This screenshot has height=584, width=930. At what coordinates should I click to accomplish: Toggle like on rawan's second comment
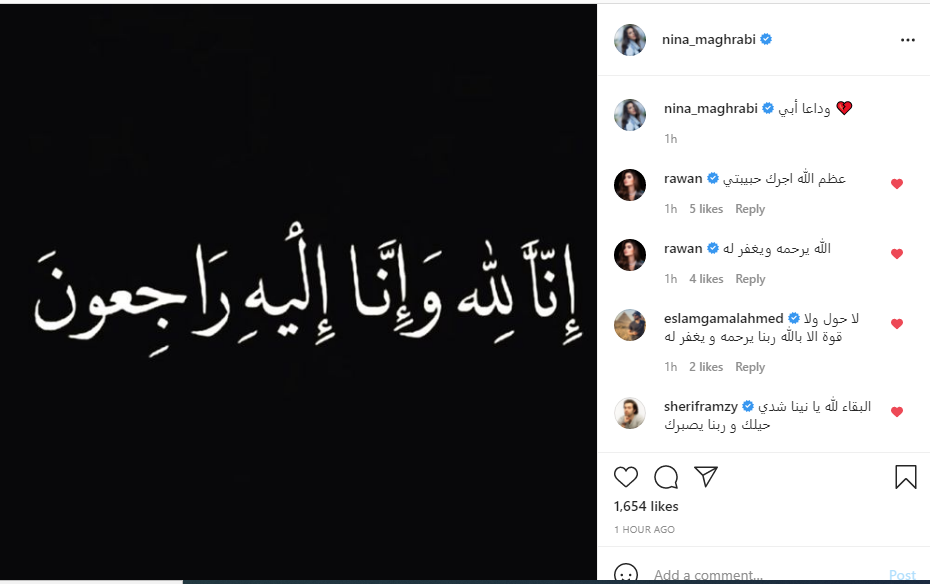click(897, 254)
